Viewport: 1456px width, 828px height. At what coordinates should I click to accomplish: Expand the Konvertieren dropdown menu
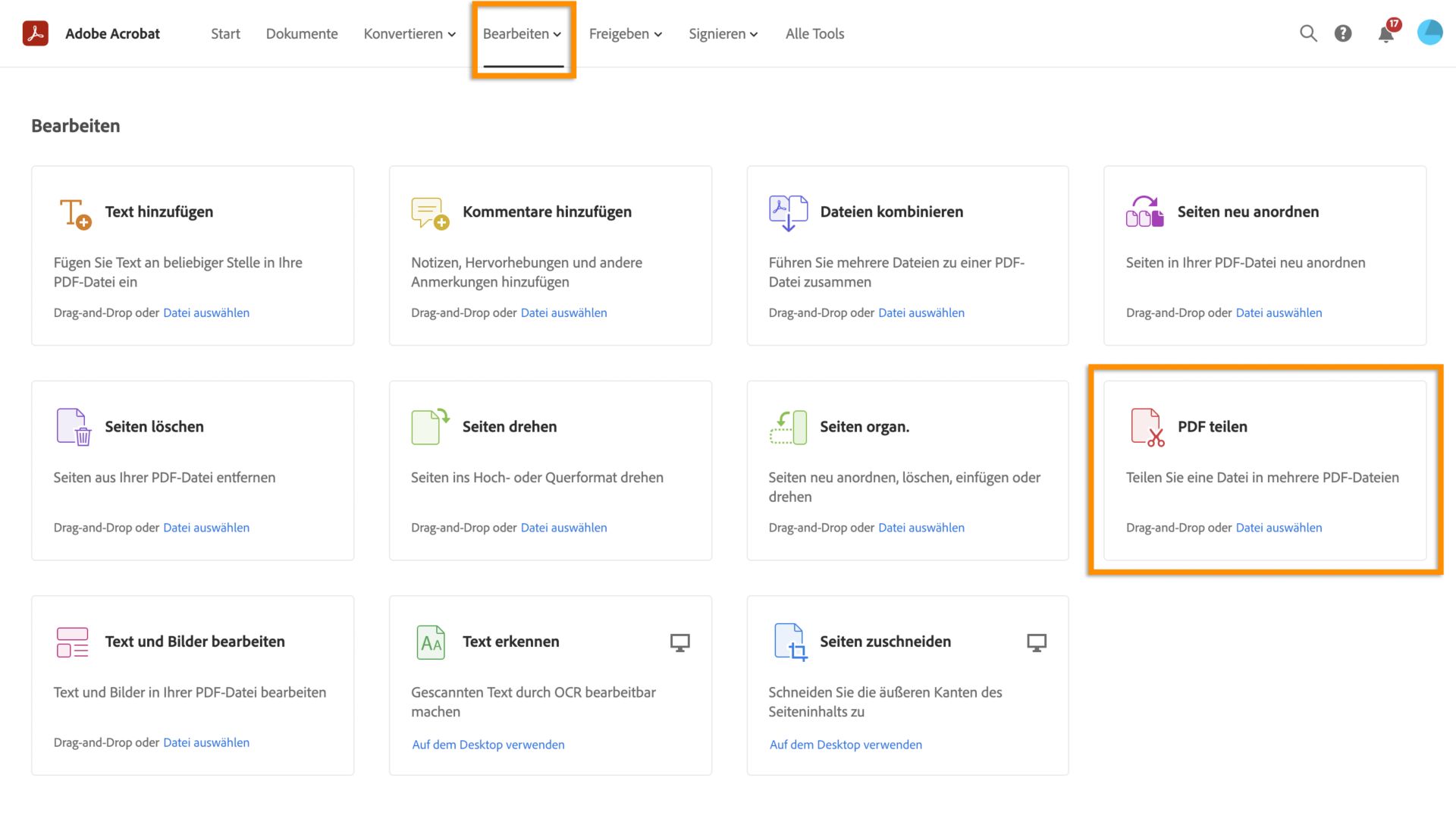point(409,34)
